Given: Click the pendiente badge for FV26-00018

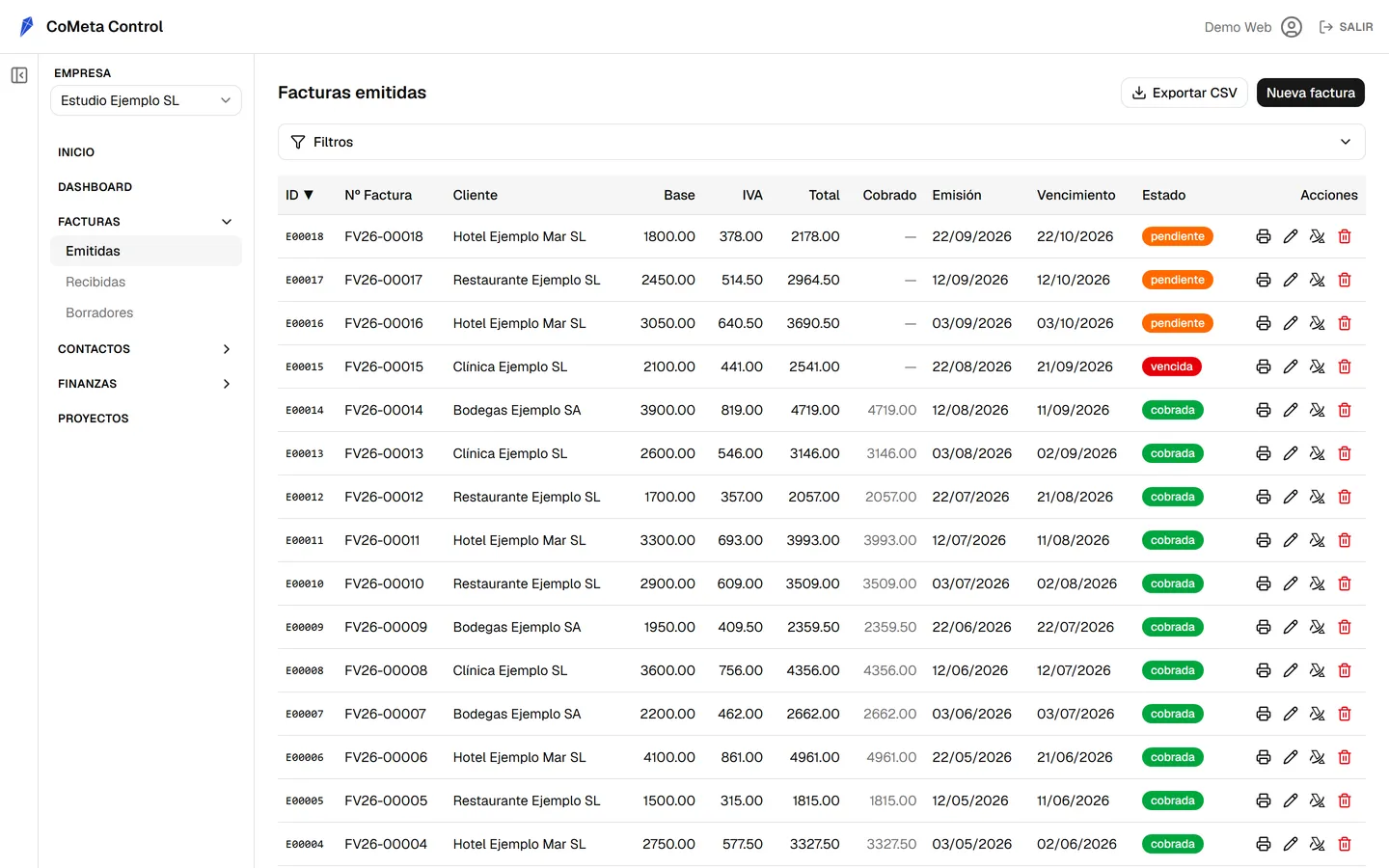Looking at the screenshot, I should 1178,236.
